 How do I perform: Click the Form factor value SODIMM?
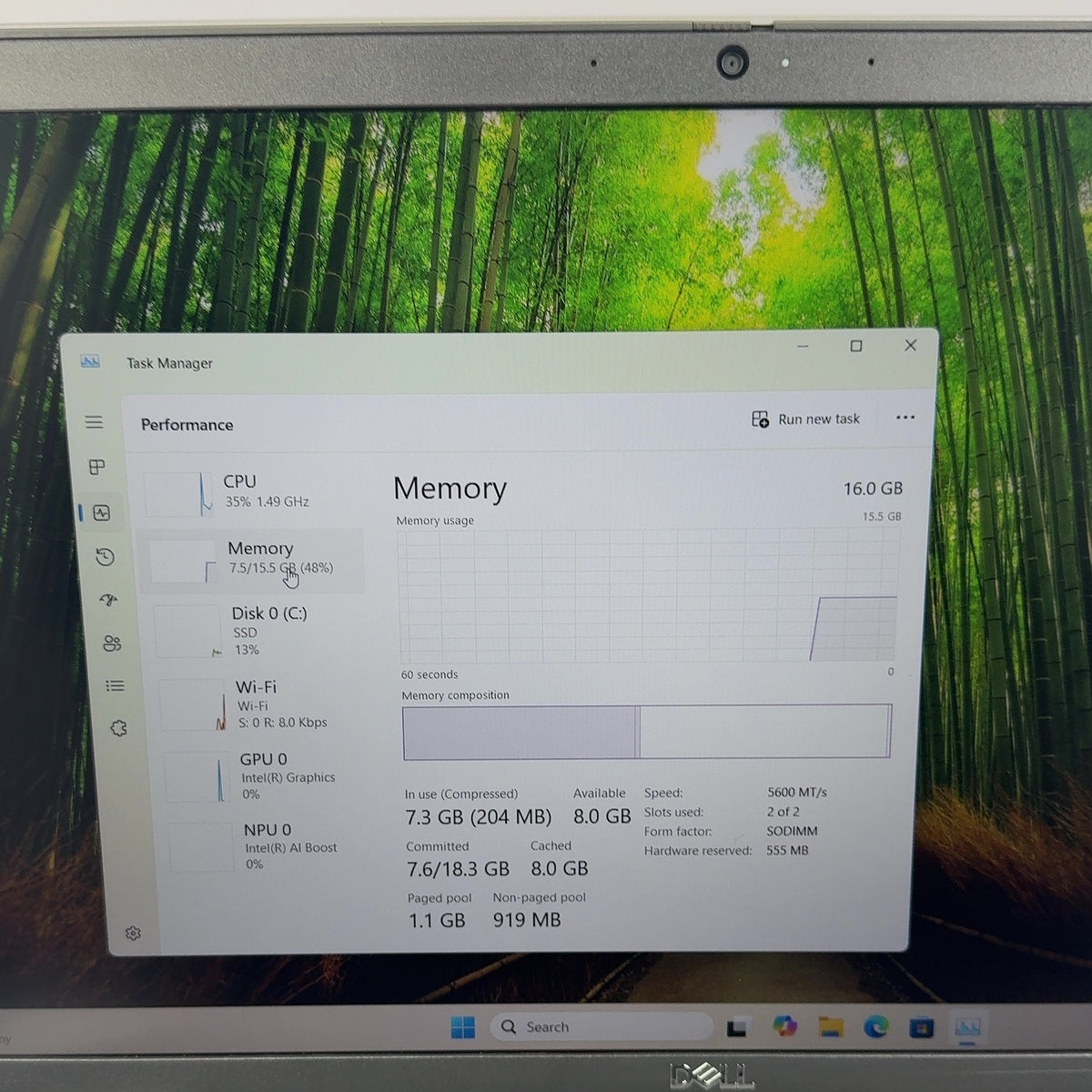tap(792, 831)
